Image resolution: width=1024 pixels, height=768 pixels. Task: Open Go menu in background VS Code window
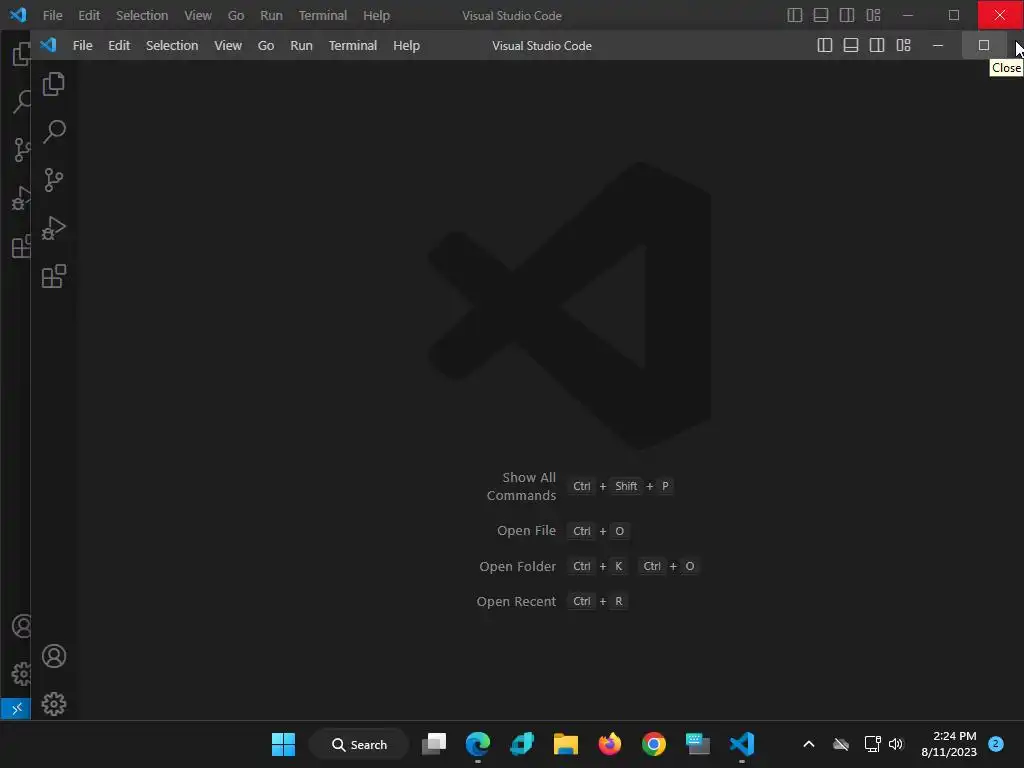coord(236,15)
